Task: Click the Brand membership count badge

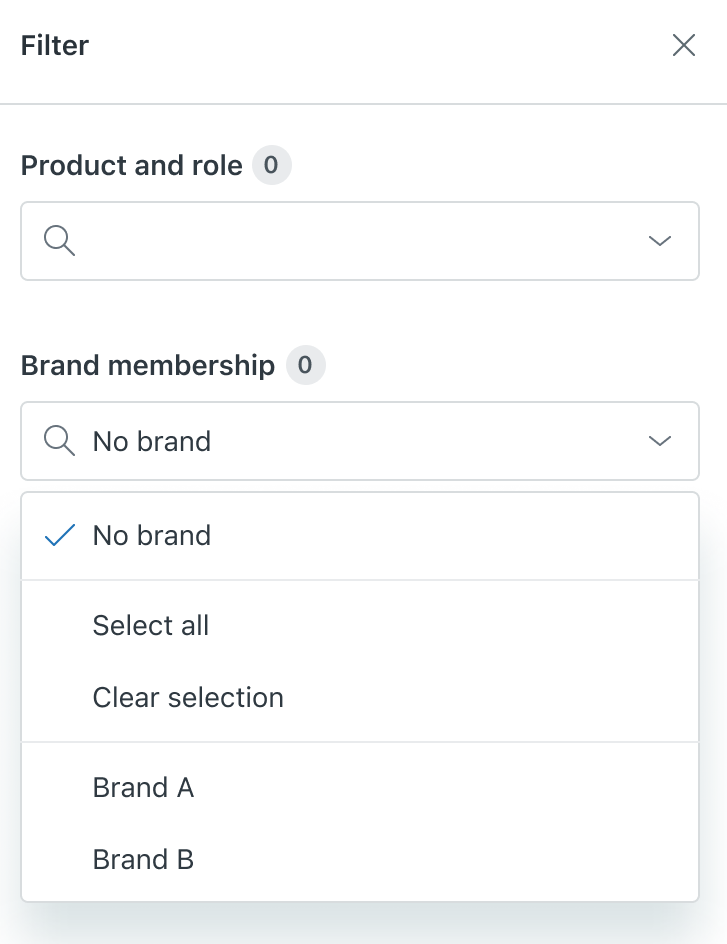Action: click(x=305, y=365)
